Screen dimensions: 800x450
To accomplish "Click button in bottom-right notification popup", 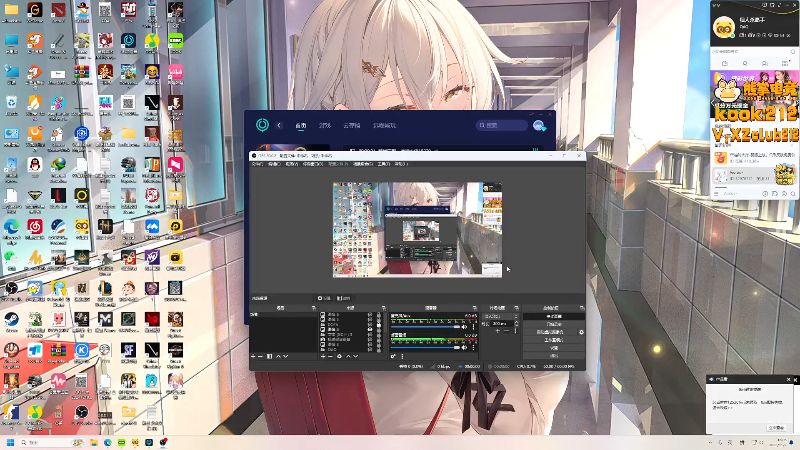I will tap(776, 428).
